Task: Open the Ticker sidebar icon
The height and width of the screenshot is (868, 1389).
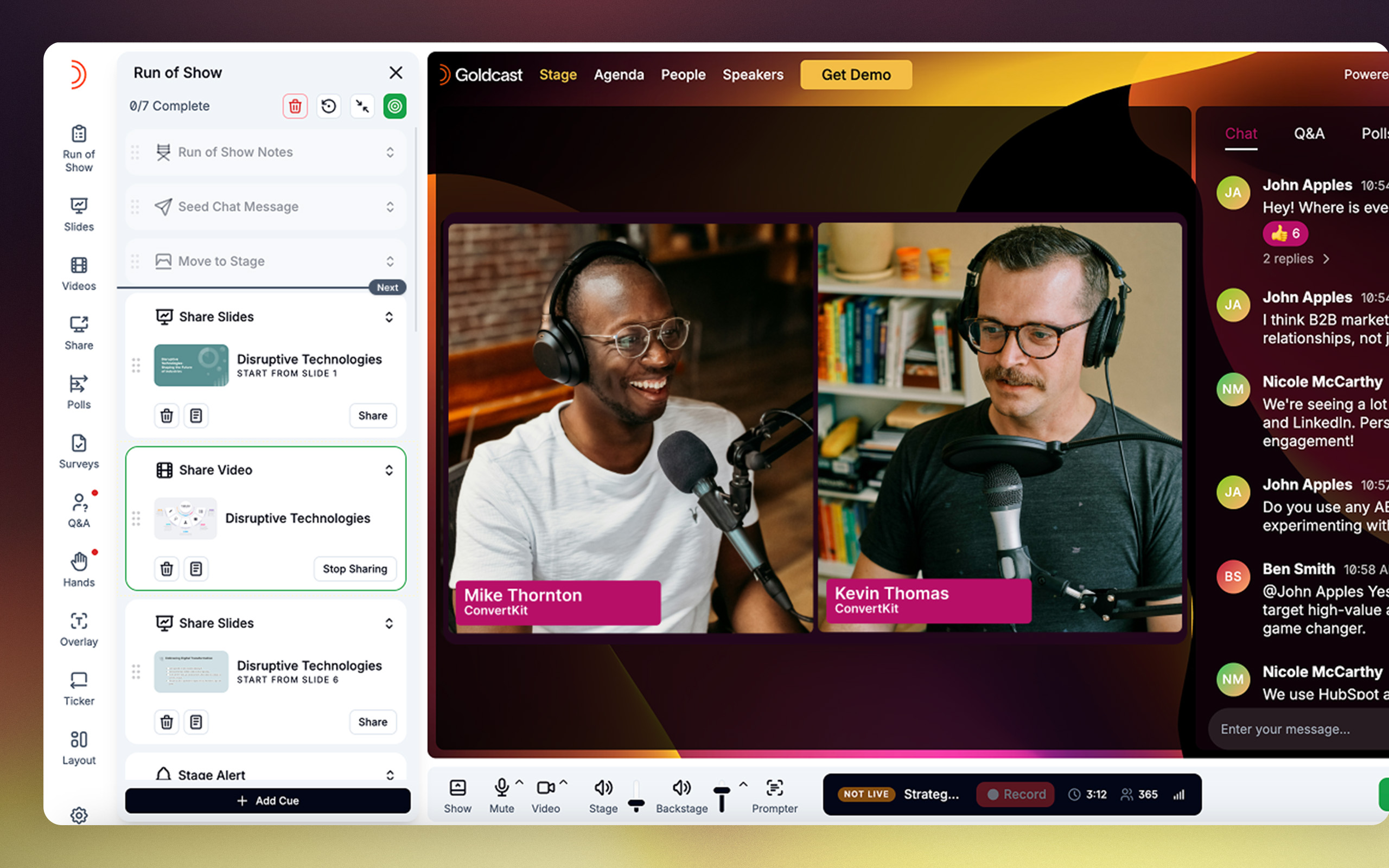Action: 79,688
